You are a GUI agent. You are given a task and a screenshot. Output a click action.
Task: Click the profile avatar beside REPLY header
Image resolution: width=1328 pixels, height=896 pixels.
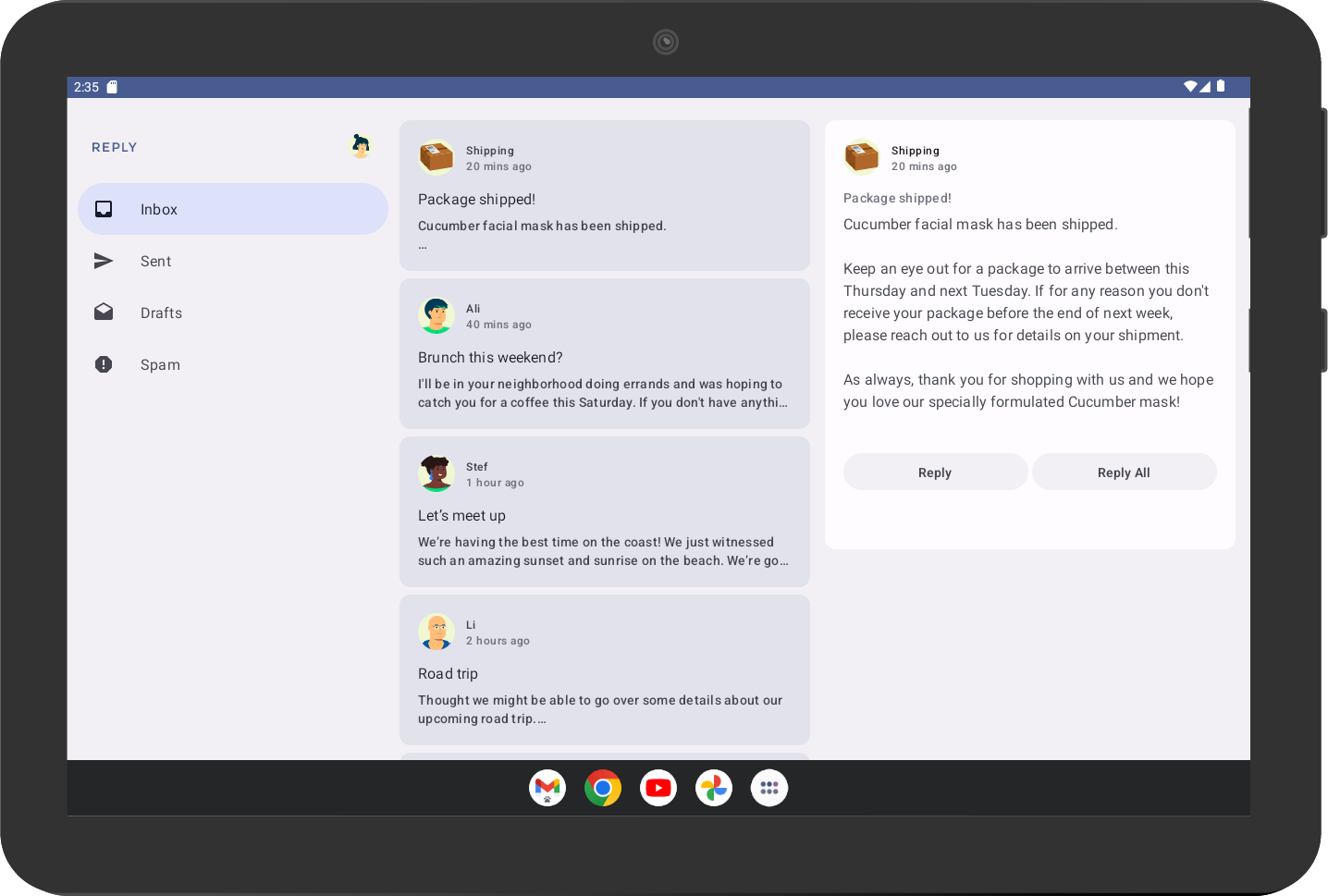[x=360, y=146]
